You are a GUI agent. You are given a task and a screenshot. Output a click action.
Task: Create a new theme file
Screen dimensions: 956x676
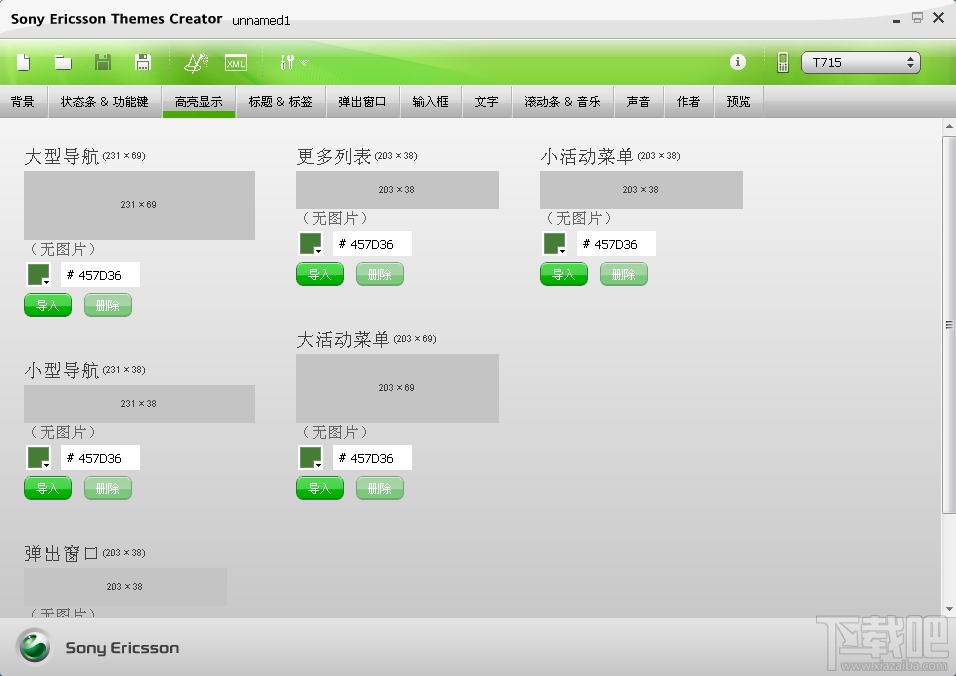[x=24, y=62]
